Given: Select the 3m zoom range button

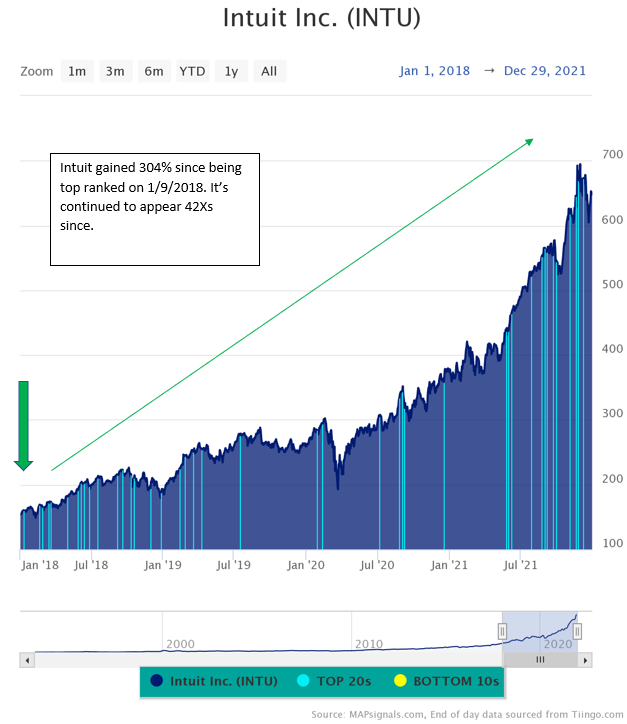Looking at the screenshot, I should point(115,71).
